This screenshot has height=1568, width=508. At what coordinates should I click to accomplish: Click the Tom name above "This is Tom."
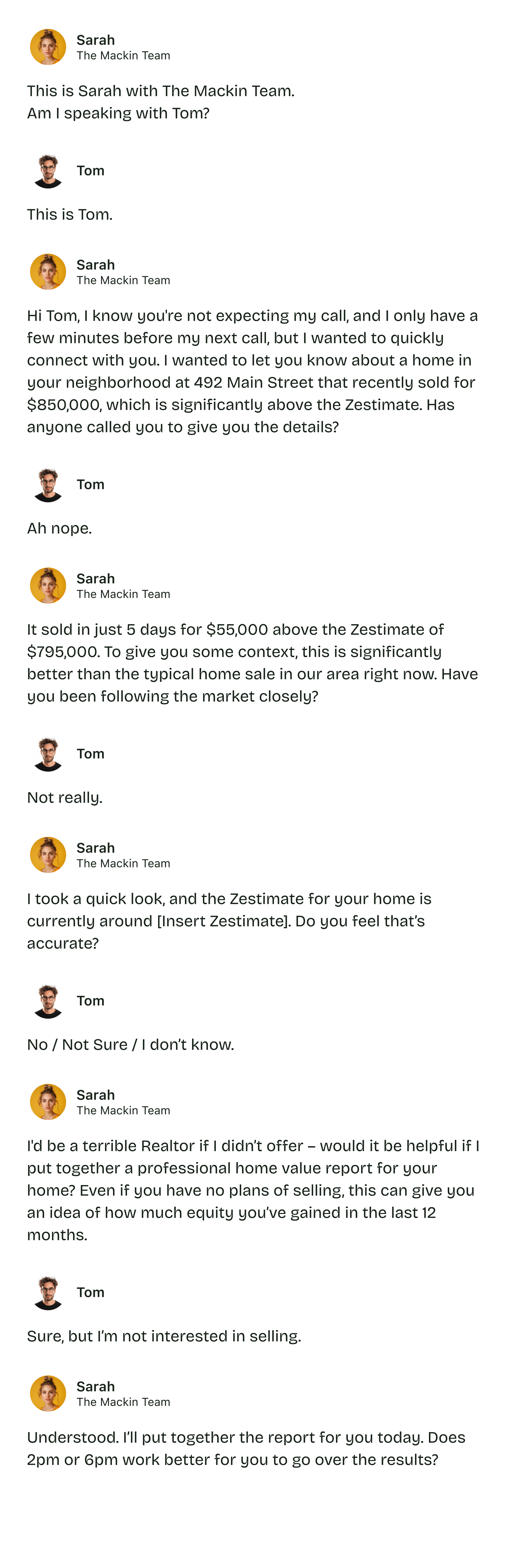90,171
